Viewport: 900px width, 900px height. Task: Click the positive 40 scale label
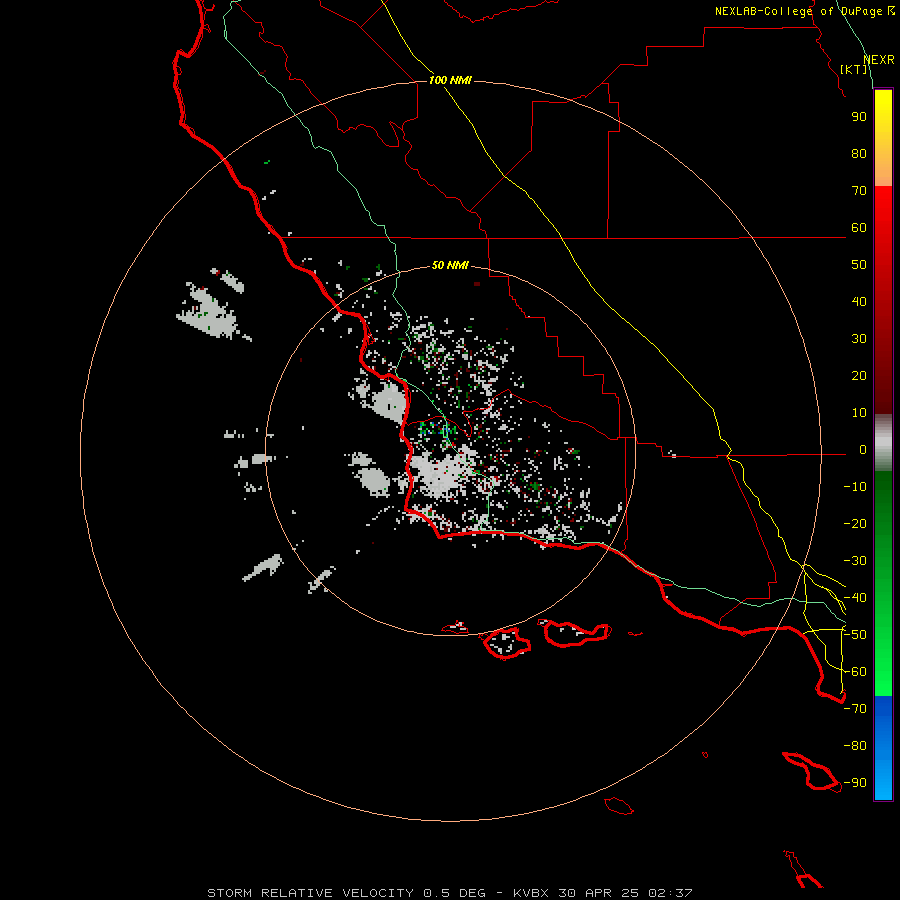[x=859, y=302]
